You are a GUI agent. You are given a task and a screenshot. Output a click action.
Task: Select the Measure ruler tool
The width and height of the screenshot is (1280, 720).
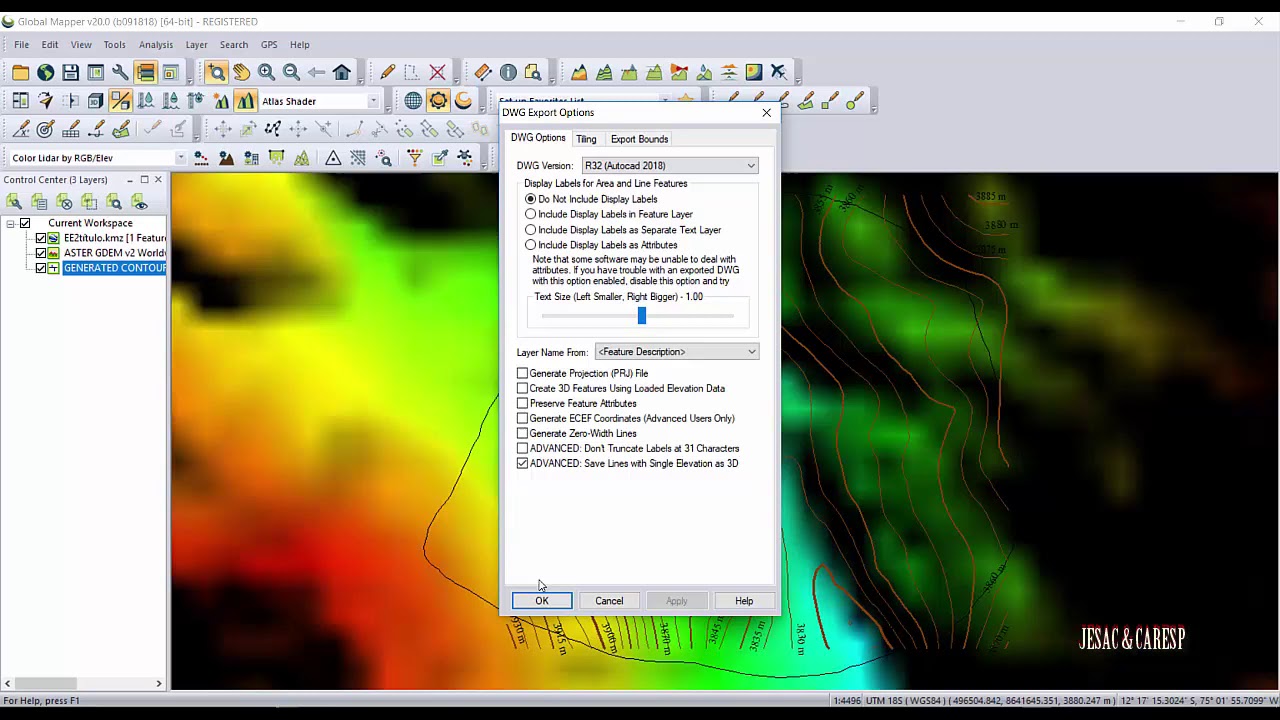coord(483,72)
